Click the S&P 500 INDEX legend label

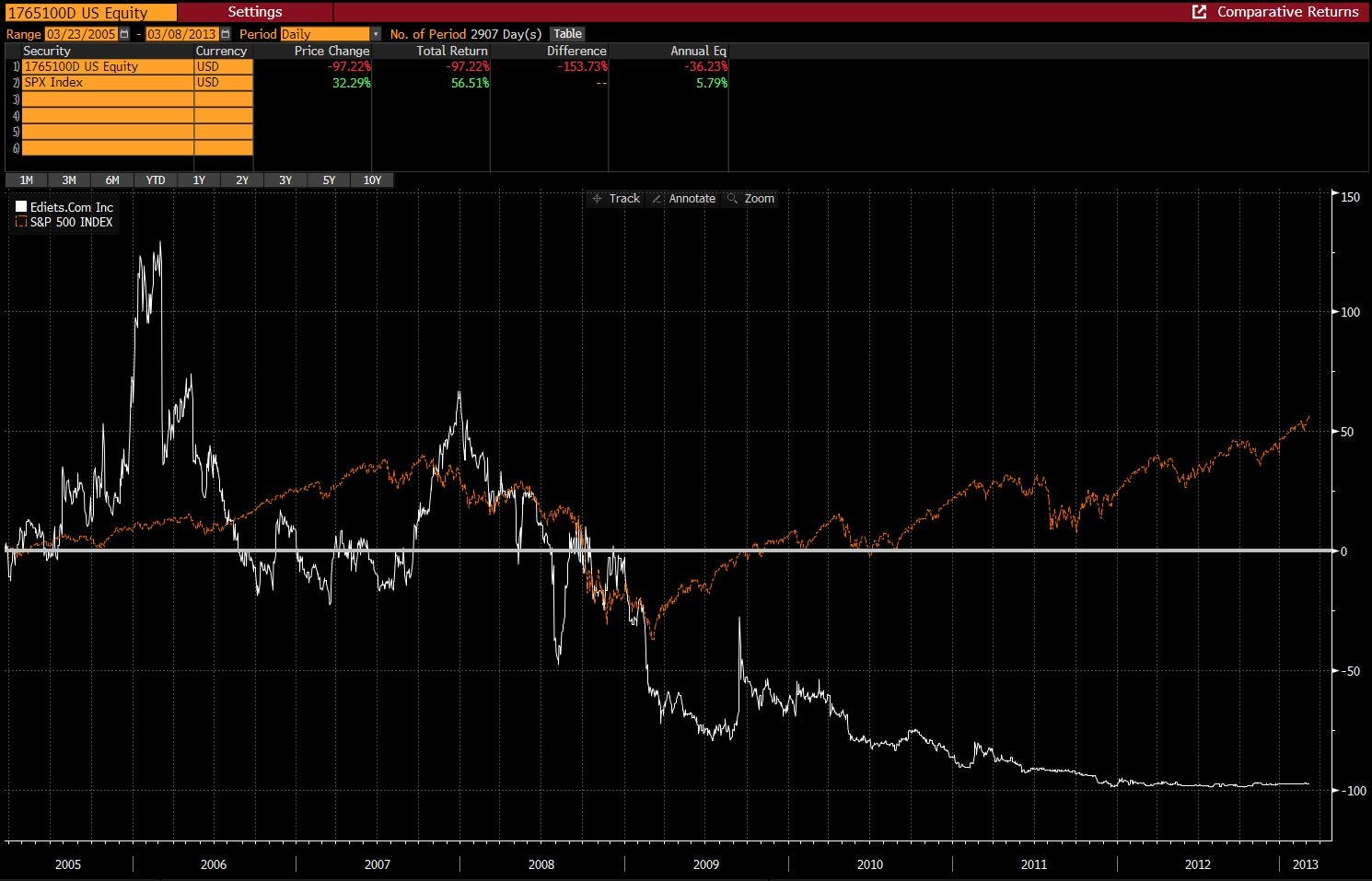tap(72, 223)
